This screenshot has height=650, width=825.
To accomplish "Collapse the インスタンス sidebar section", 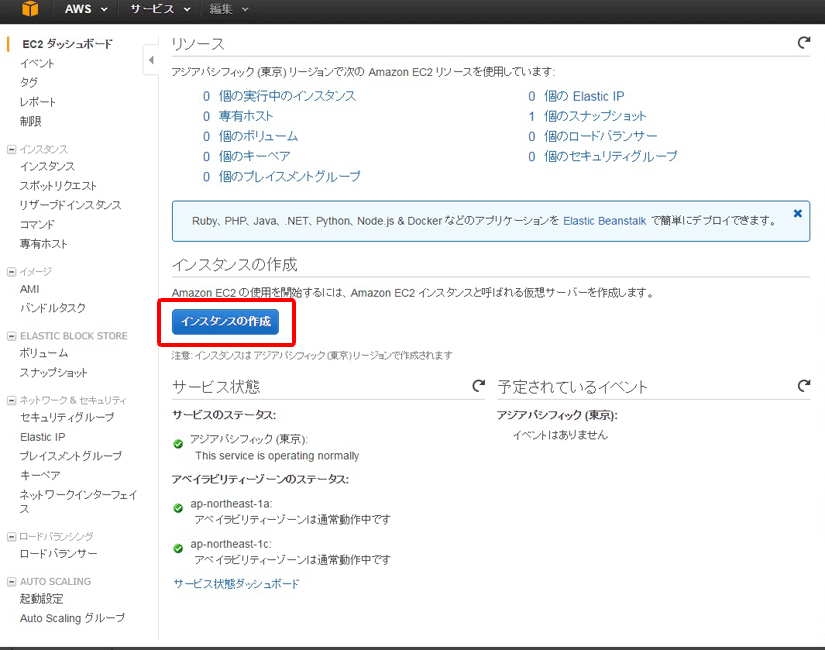I will click(x=12, y=149).
